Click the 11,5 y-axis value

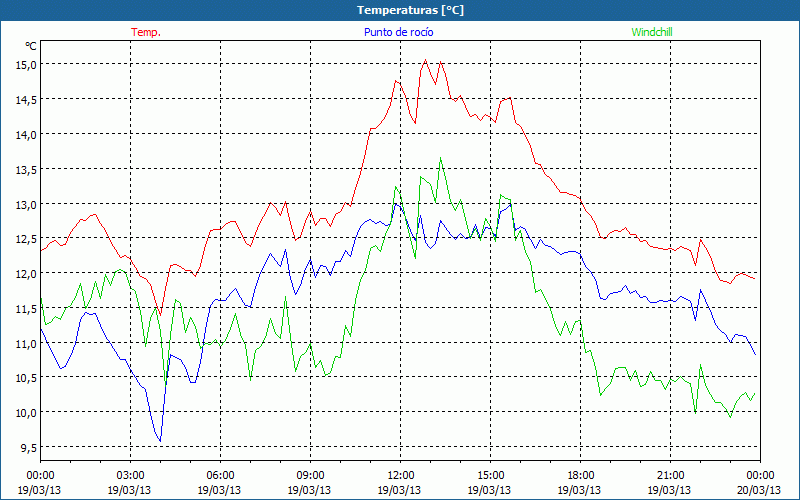[x=26, y=308]
